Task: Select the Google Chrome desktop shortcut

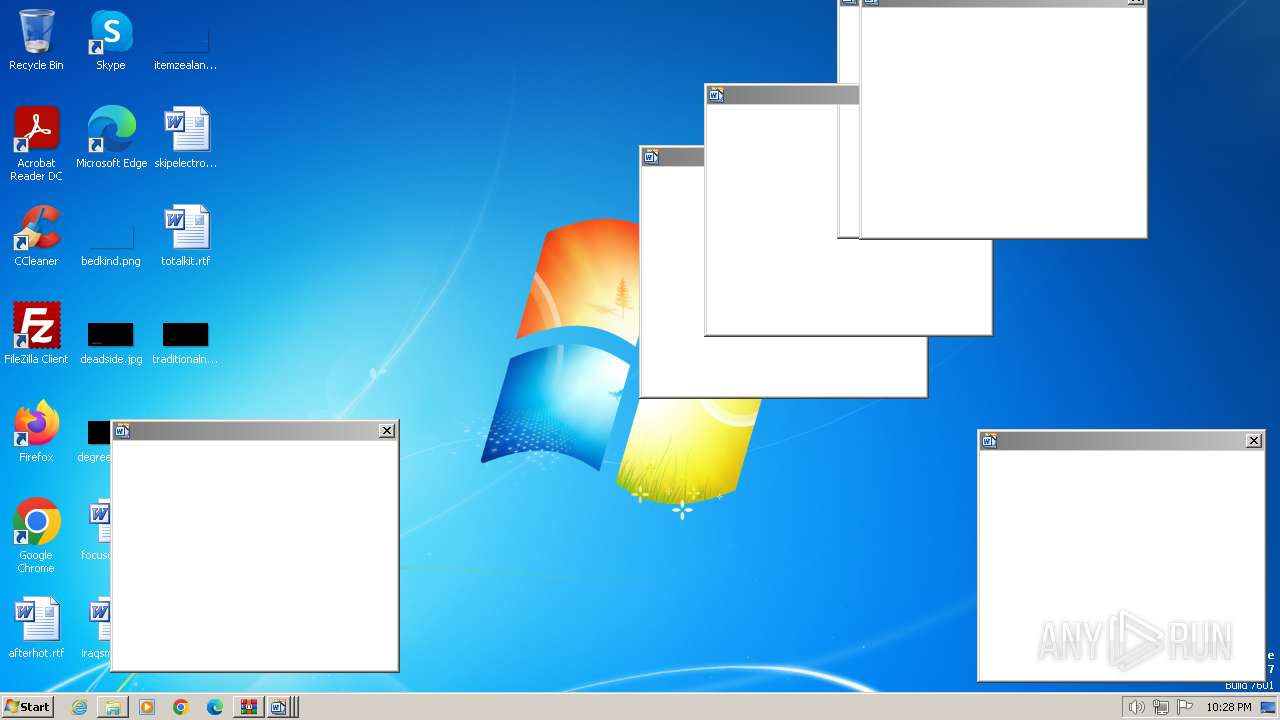Action: click(x=36, y=536)
